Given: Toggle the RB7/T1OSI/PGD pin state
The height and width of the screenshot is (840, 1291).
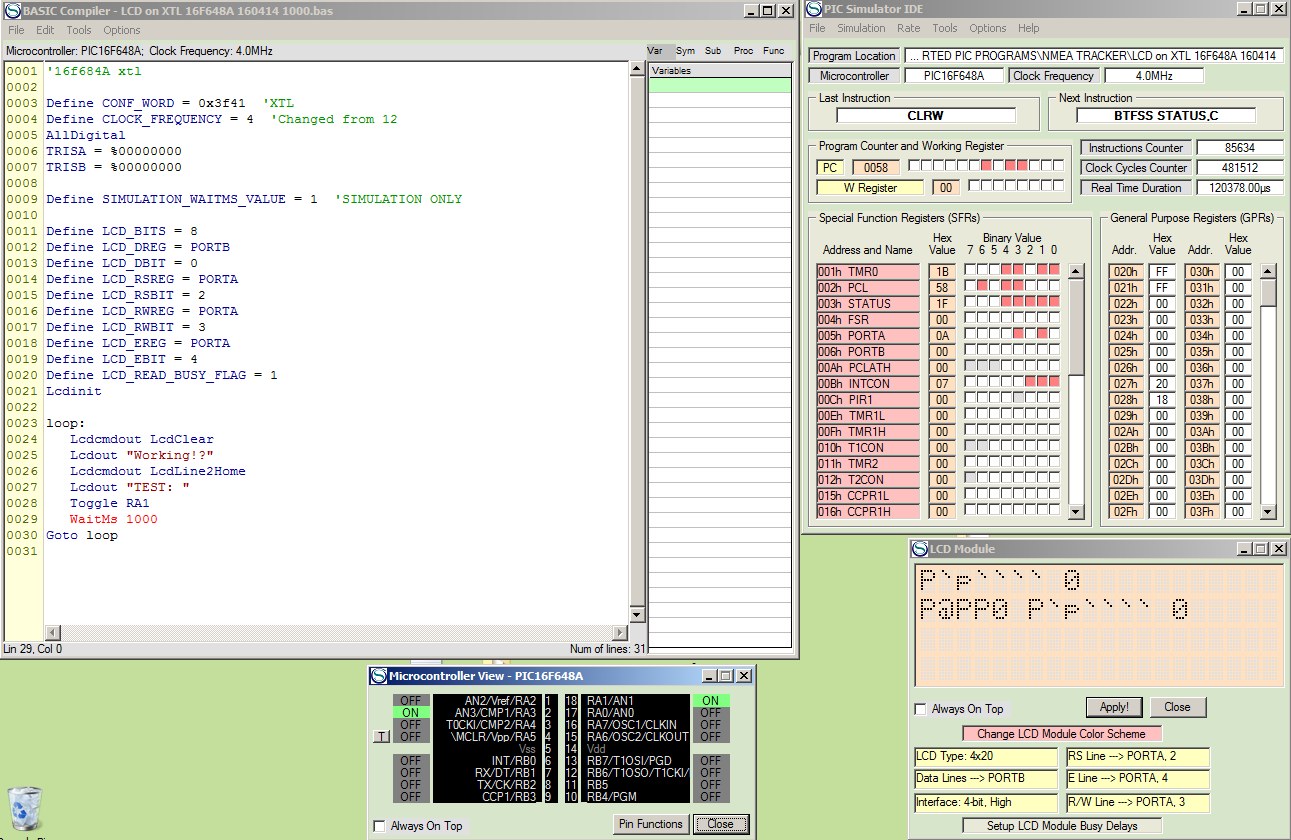Looking at the screenshot, I should pyautogui.click(x=710, y=761).
